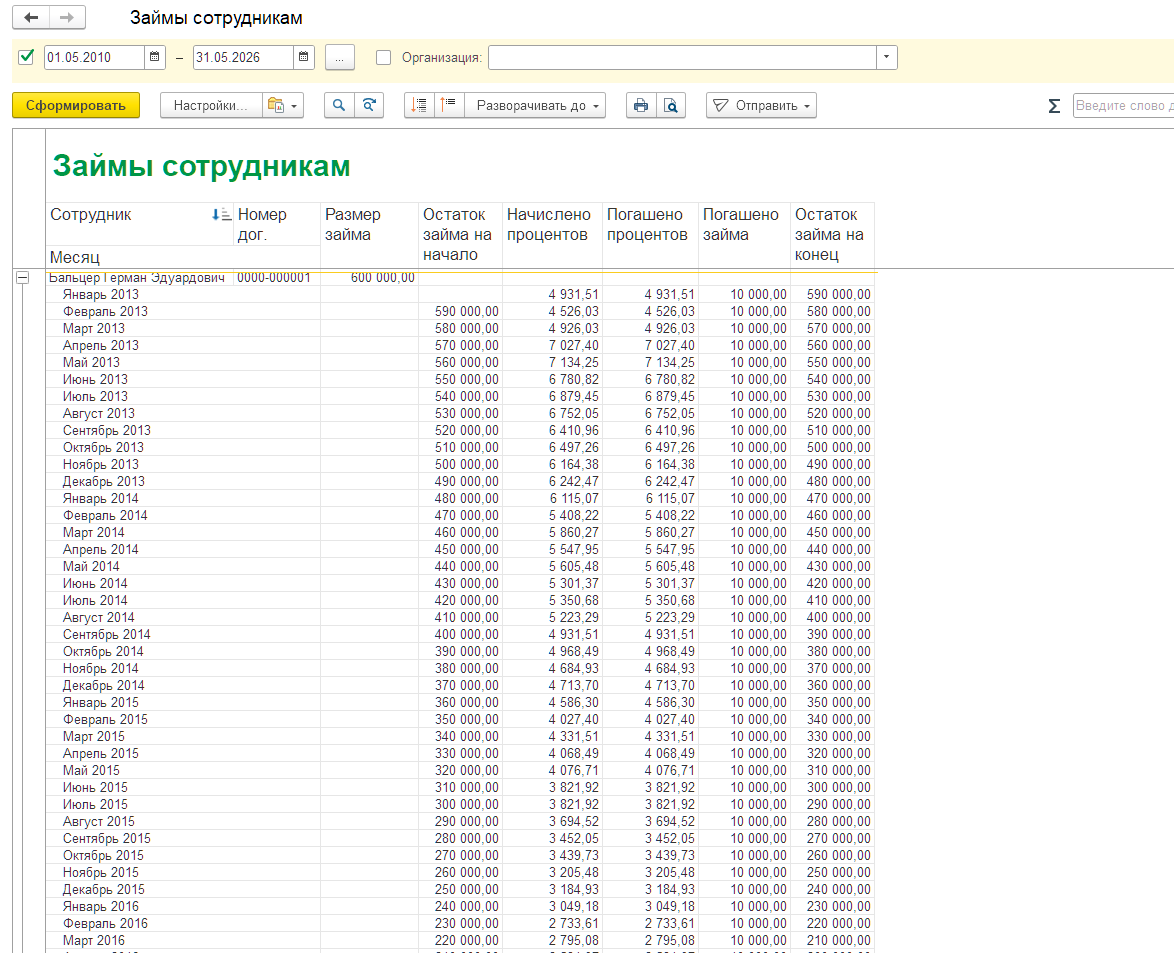The width and height of the screenshot is (1174, 953).
Task: Click ending balance 240 000,00
Action: 838,890
